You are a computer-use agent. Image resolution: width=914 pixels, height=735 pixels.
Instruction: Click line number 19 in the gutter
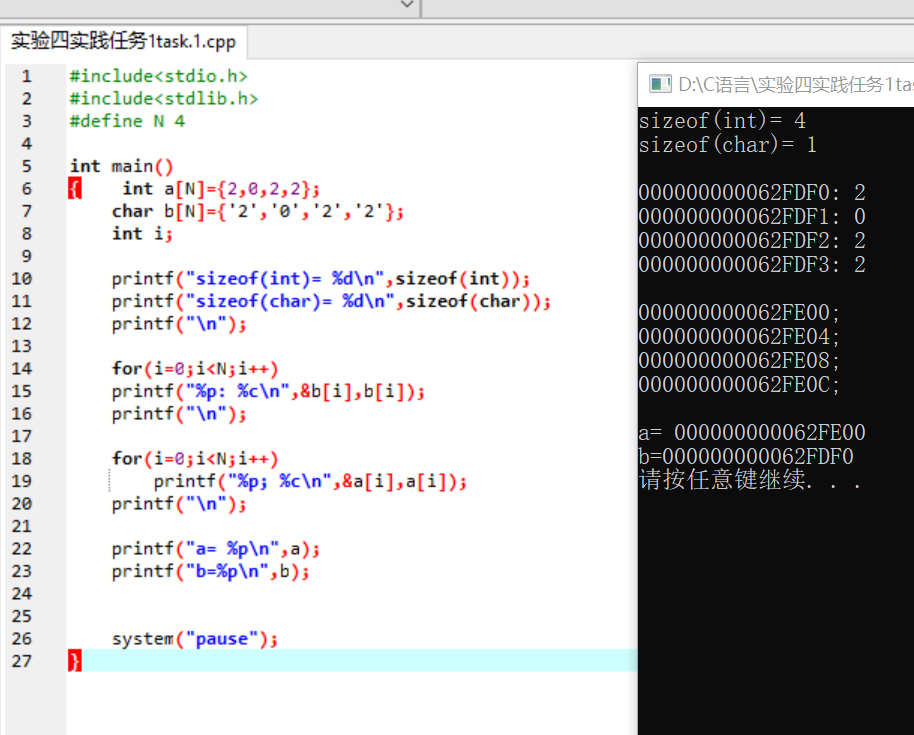(22, 481)
